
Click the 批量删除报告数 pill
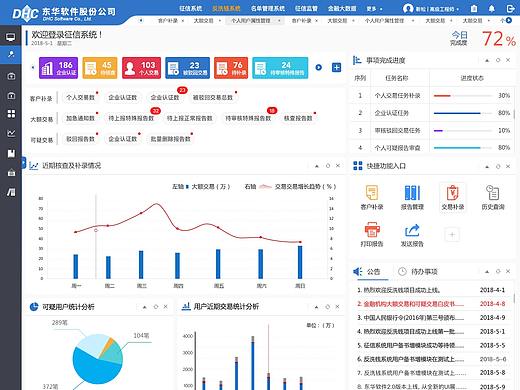[x=170, y=139]
